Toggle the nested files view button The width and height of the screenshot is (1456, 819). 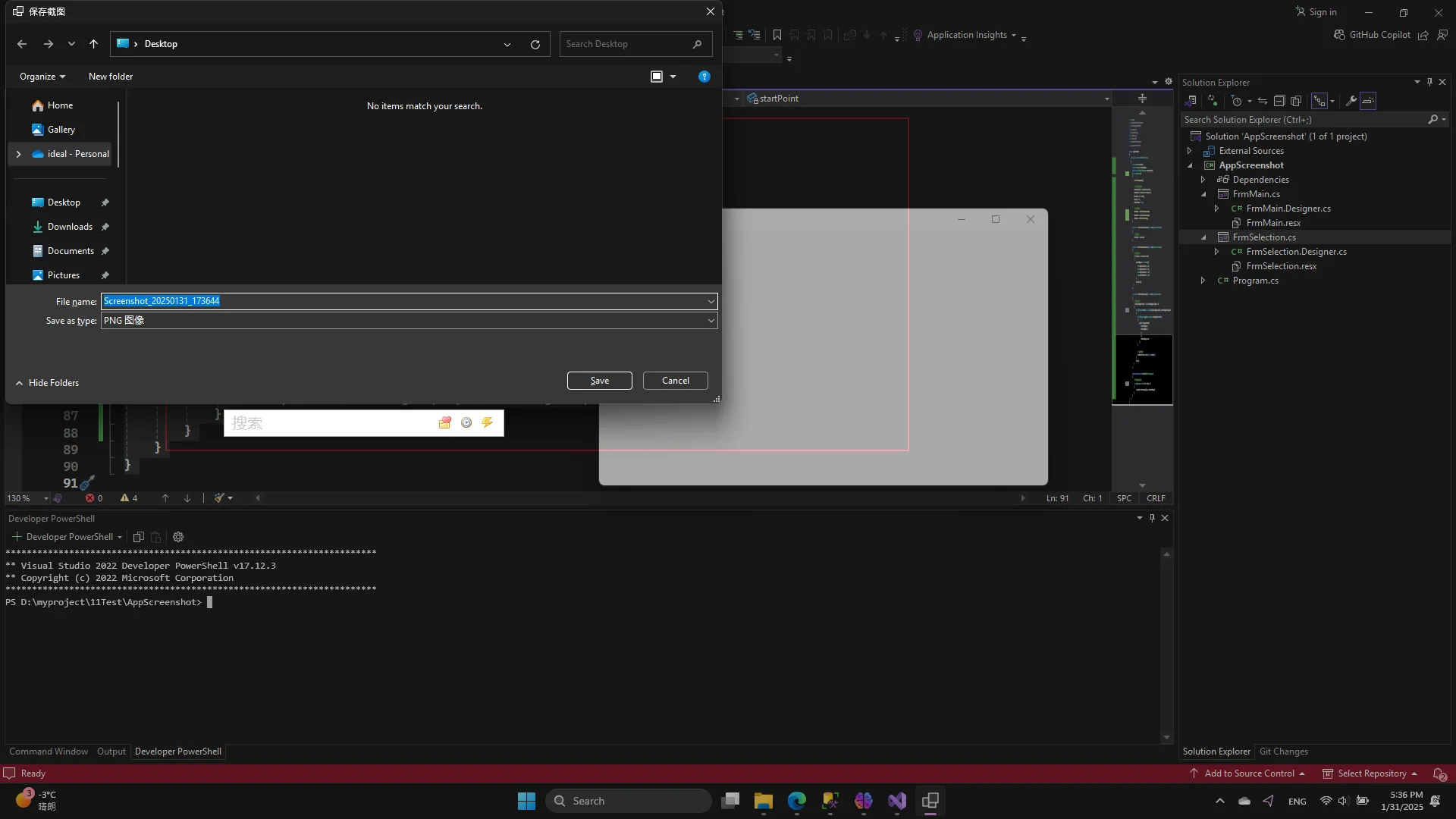(1320, 101)
